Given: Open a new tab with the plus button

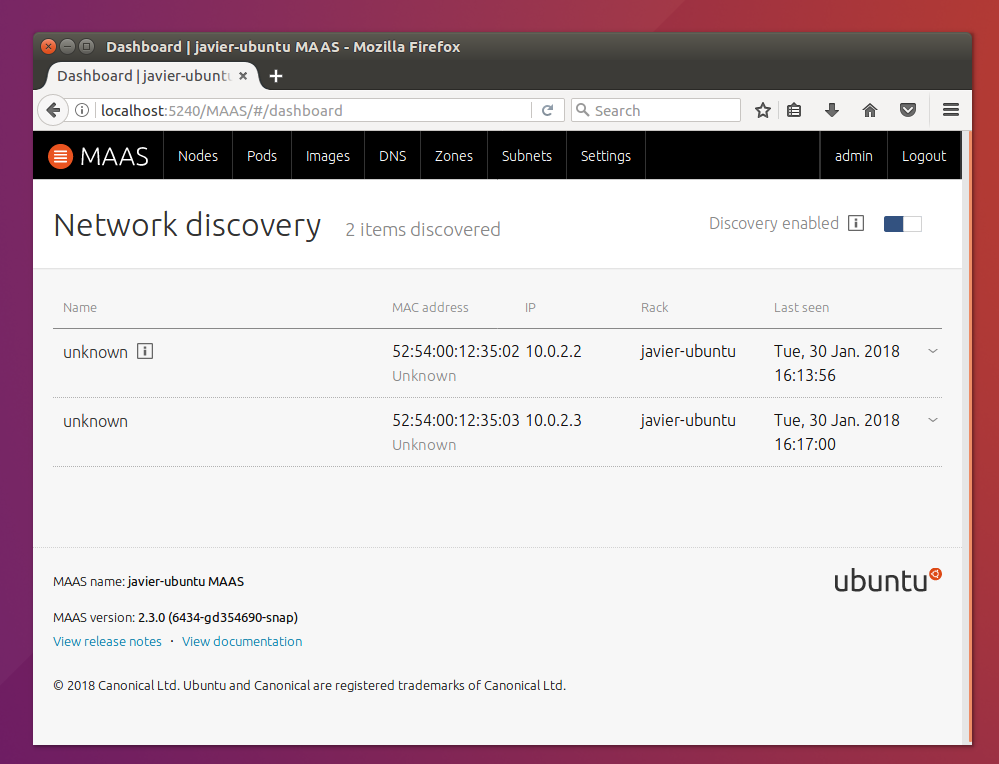Looking at the screenshot, I should 276,76.
